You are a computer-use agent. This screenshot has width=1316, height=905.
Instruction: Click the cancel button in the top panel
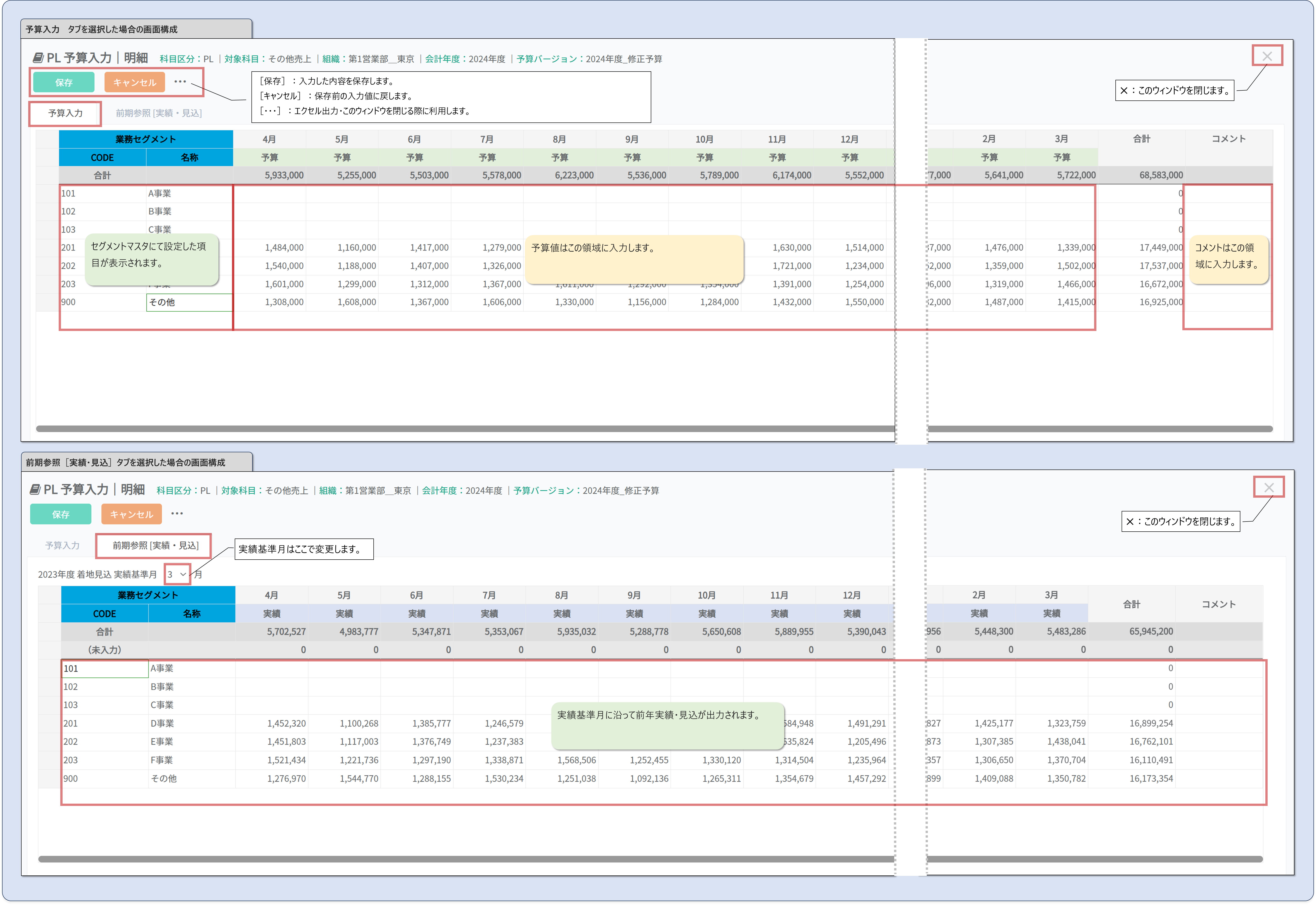click(134, 83)
